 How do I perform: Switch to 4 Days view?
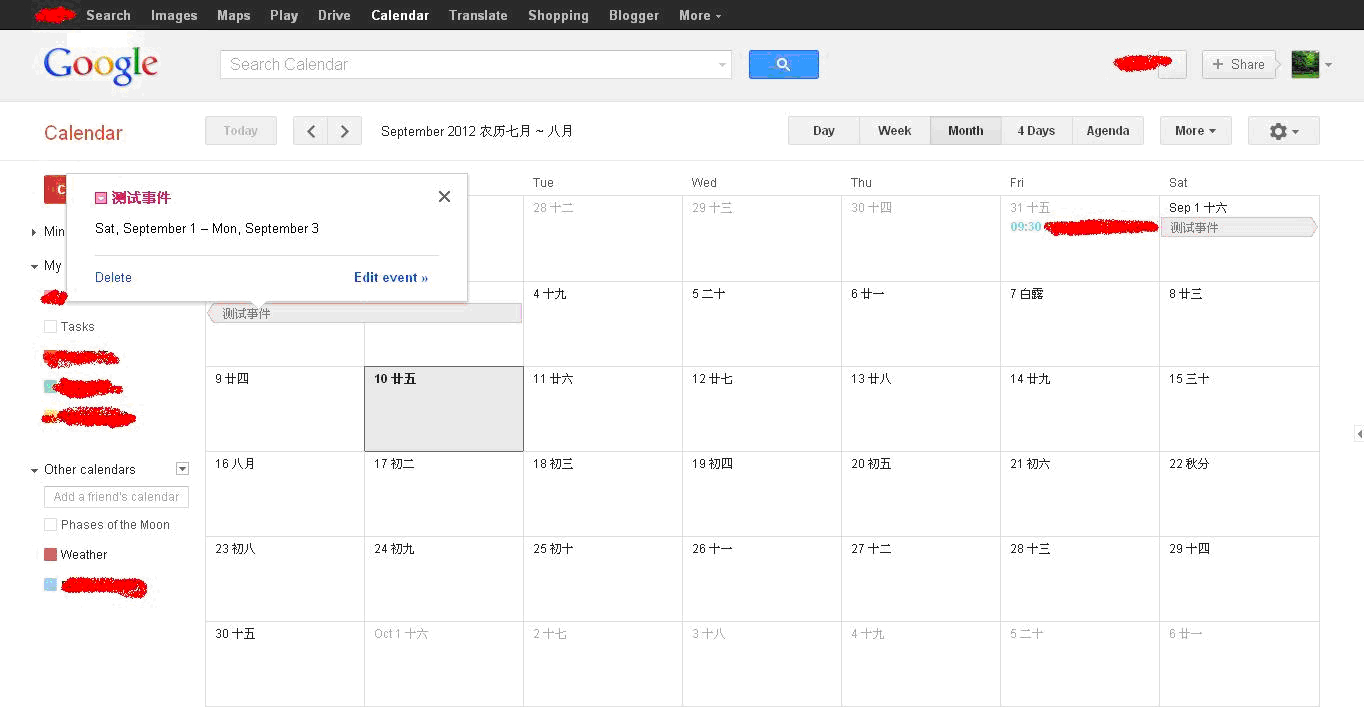[x=1036, y=131]
